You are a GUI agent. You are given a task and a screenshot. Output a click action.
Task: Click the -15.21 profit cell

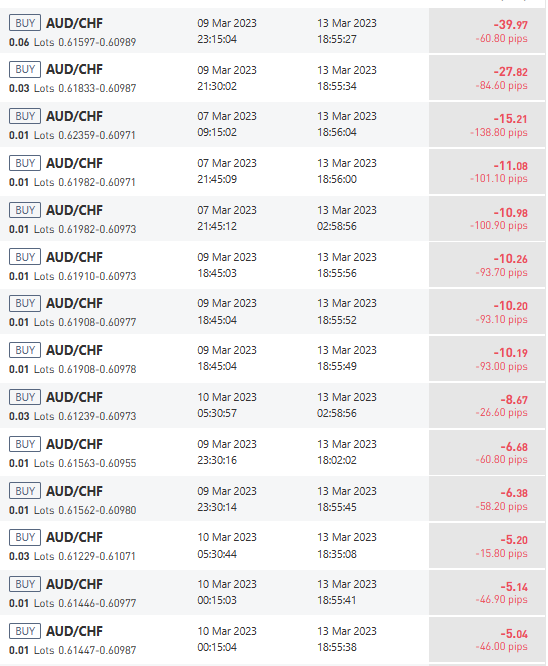pyautogui.click(x=487, y=125)
